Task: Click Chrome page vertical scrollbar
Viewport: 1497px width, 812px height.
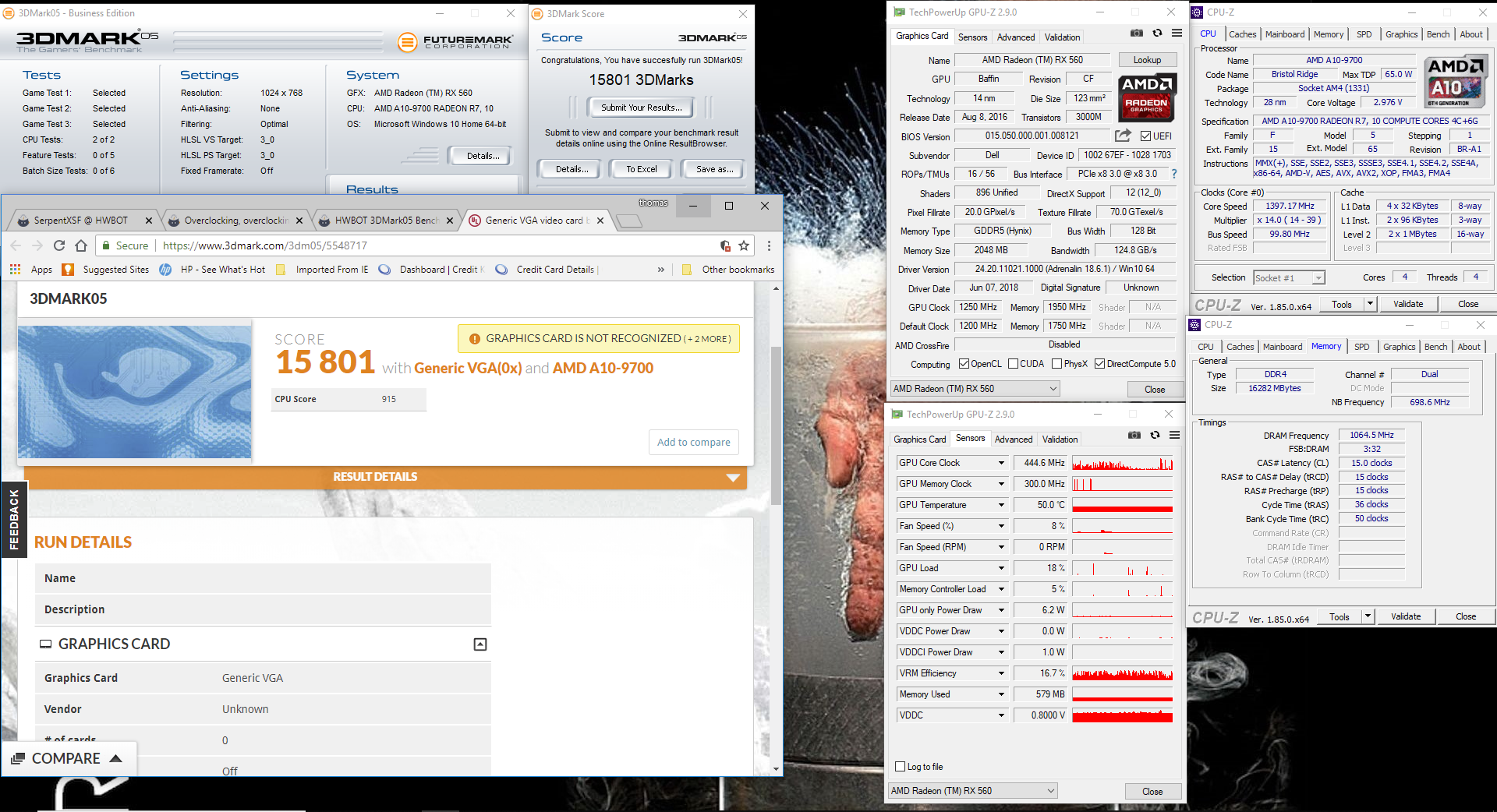Action: pos(776,425)
